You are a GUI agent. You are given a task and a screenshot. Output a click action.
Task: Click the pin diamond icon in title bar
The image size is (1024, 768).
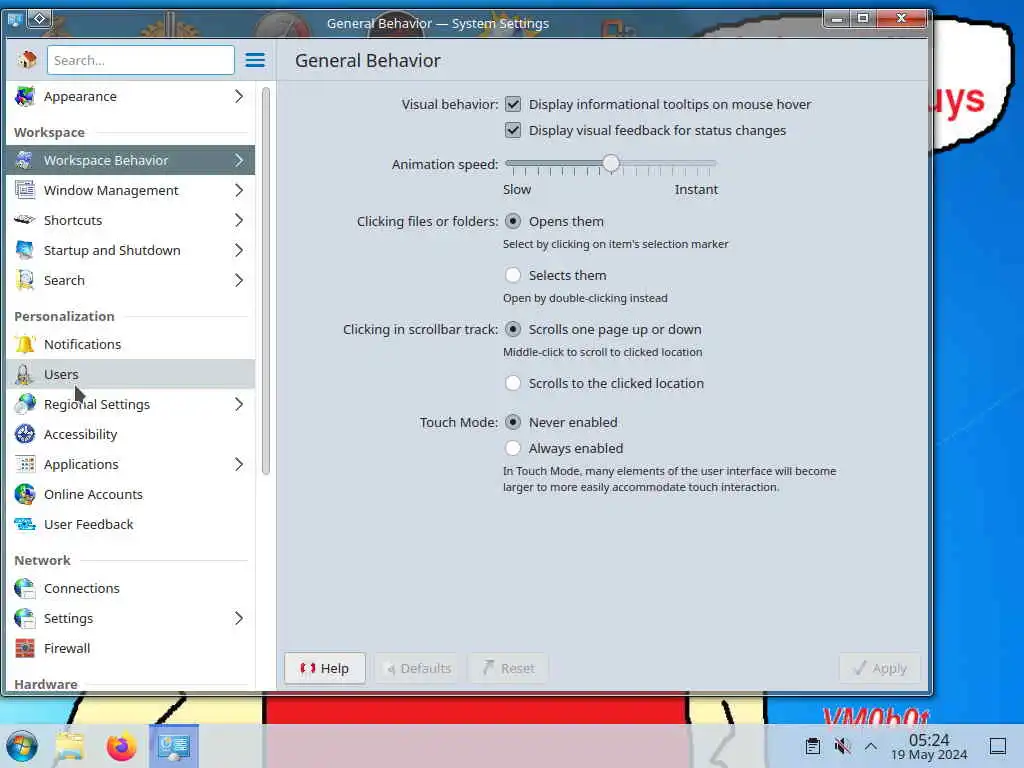pyautogui.click(x=39, y=18)
